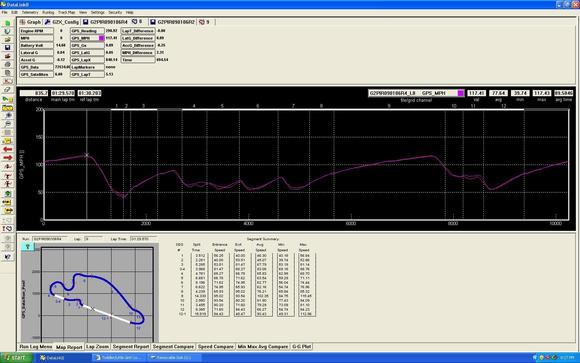Viewport: 580px width, 363px height.
Task: Click segment marker 4 above the graph
Action: [x=194, y=106]
